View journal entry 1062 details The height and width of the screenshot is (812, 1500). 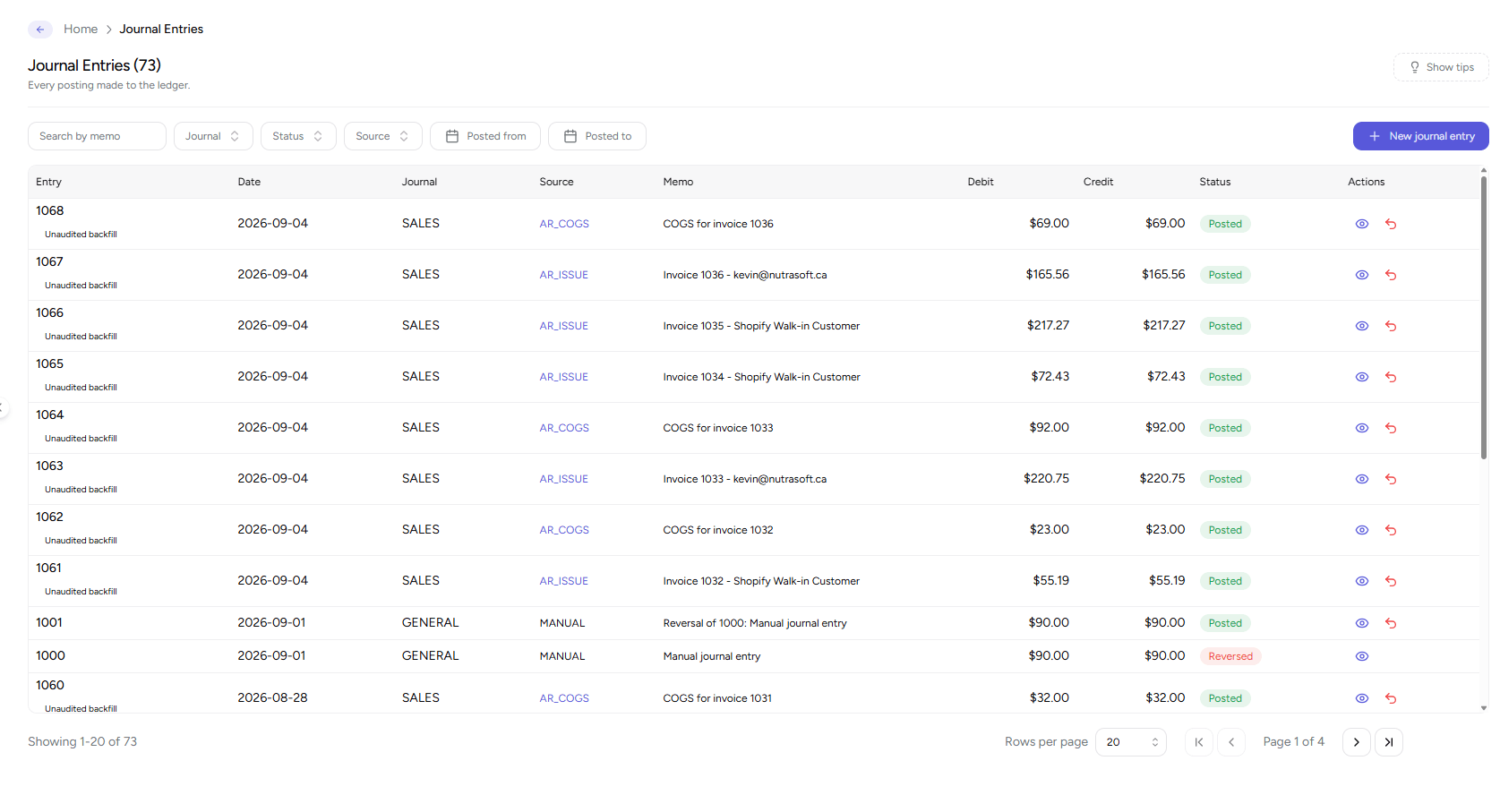1361,530
